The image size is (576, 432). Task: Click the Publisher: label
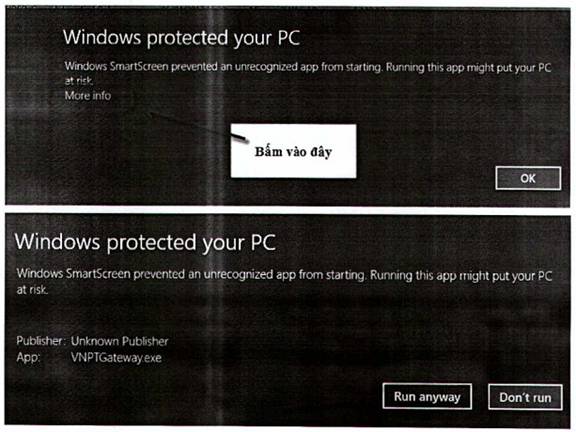click(41, 341)
